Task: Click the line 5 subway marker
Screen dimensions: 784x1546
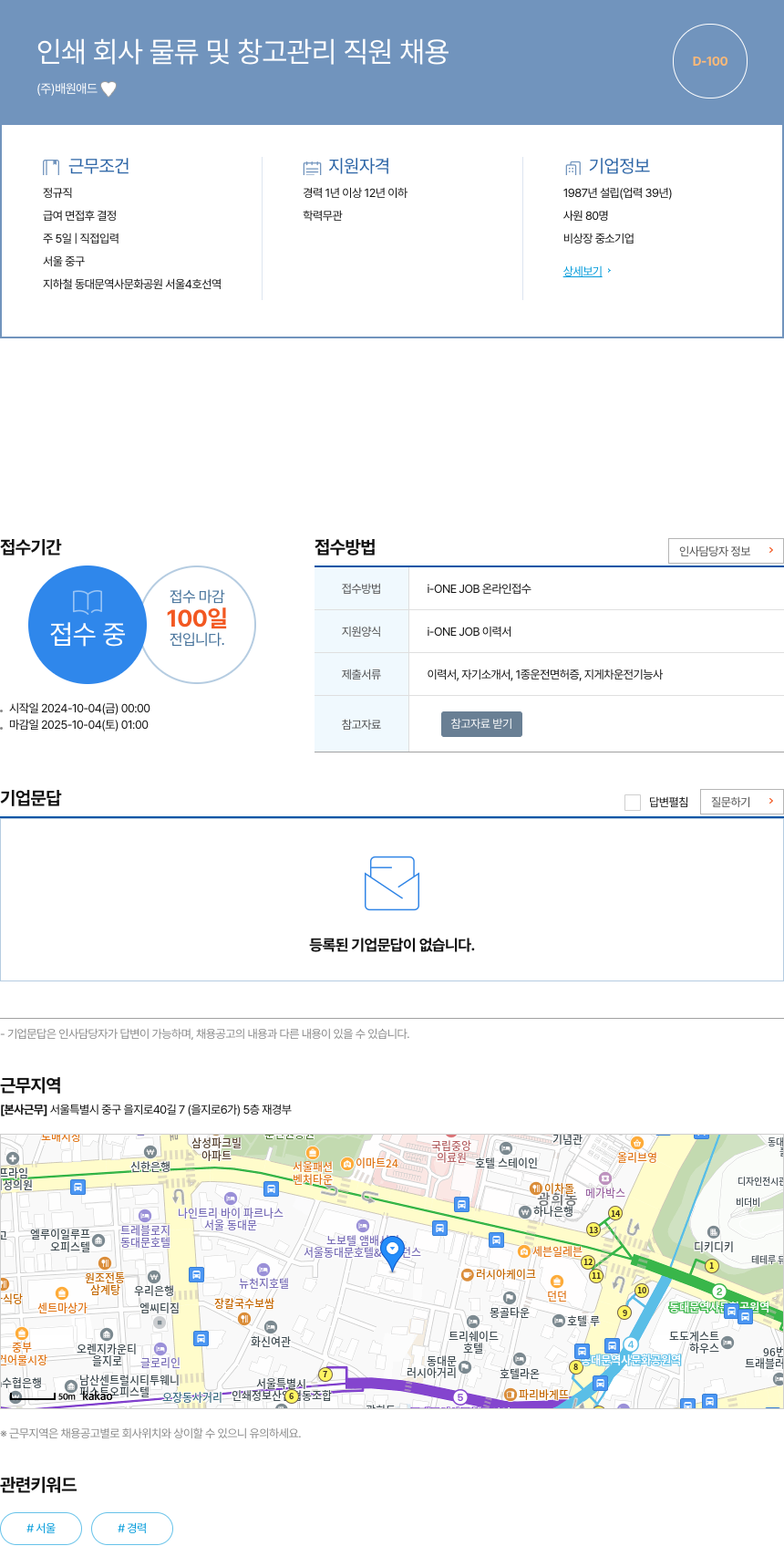Action: [x=460, y=1397]
